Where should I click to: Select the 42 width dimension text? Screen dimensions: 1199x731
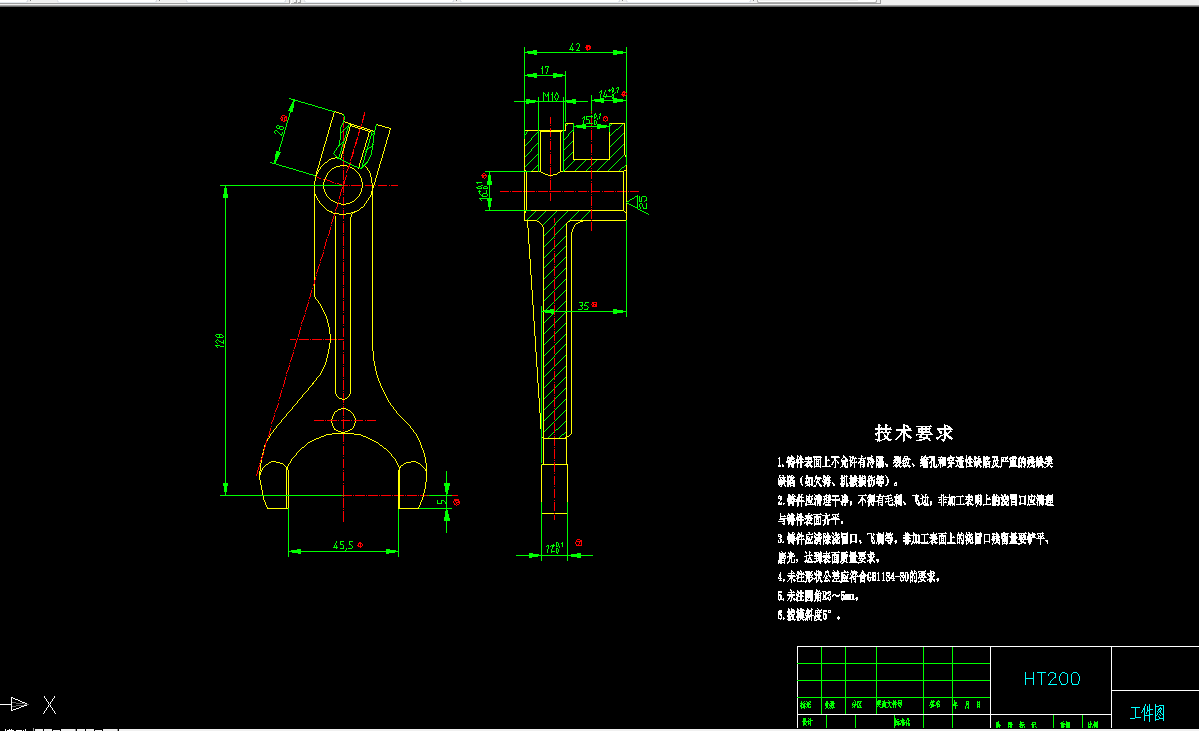(x=575, y=47)
